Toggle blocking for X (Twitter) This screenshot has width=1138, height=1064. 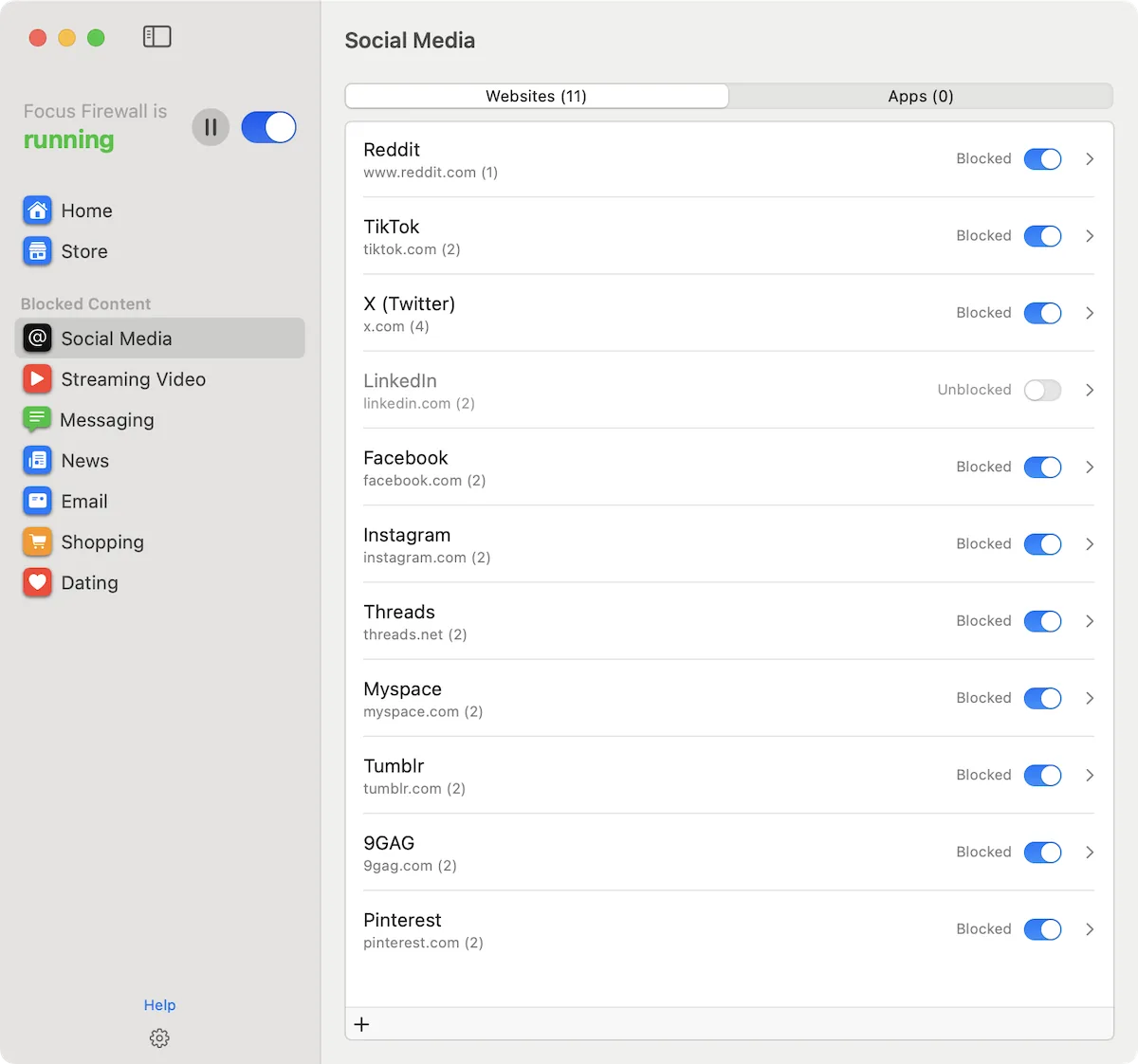[x=1042, y=313]
